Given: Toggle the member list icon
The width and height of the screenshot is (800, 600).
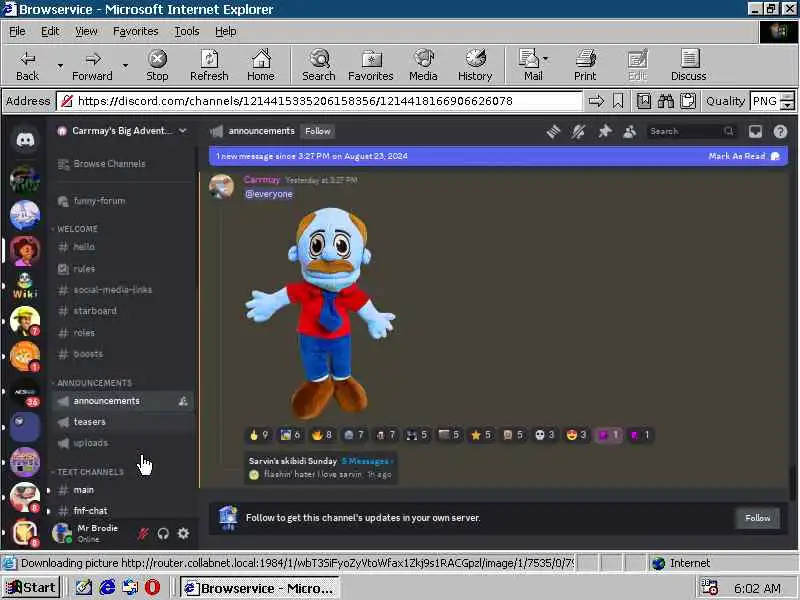Looking at the screenshot, I should click(630, 131).
